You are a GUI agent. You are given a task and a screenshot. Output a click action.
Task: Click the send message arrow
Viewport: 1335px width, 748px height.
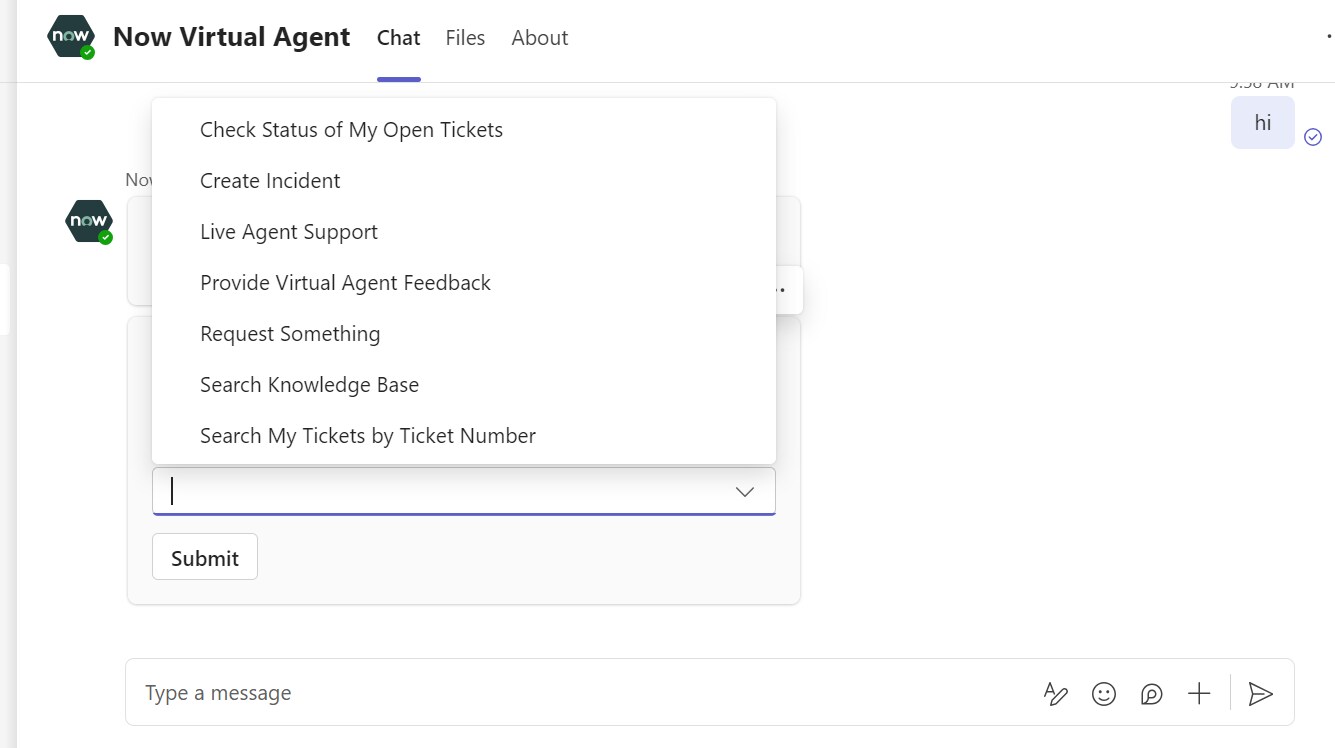[x=1261, y=693]
